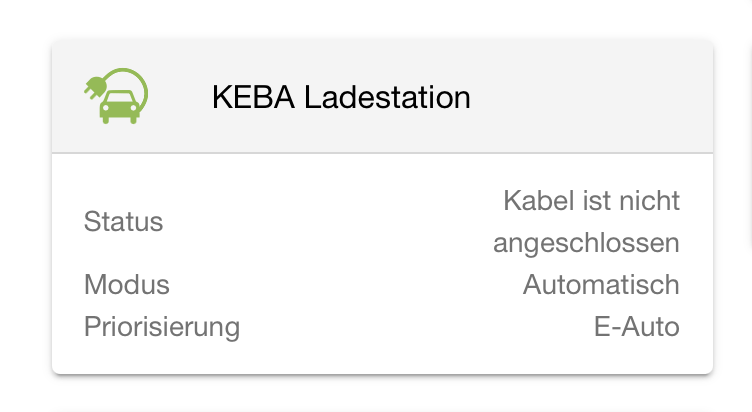The image size is (752, 412).
Task: Click the "Kabel ist nicht" status text
Action: [591, 201]
